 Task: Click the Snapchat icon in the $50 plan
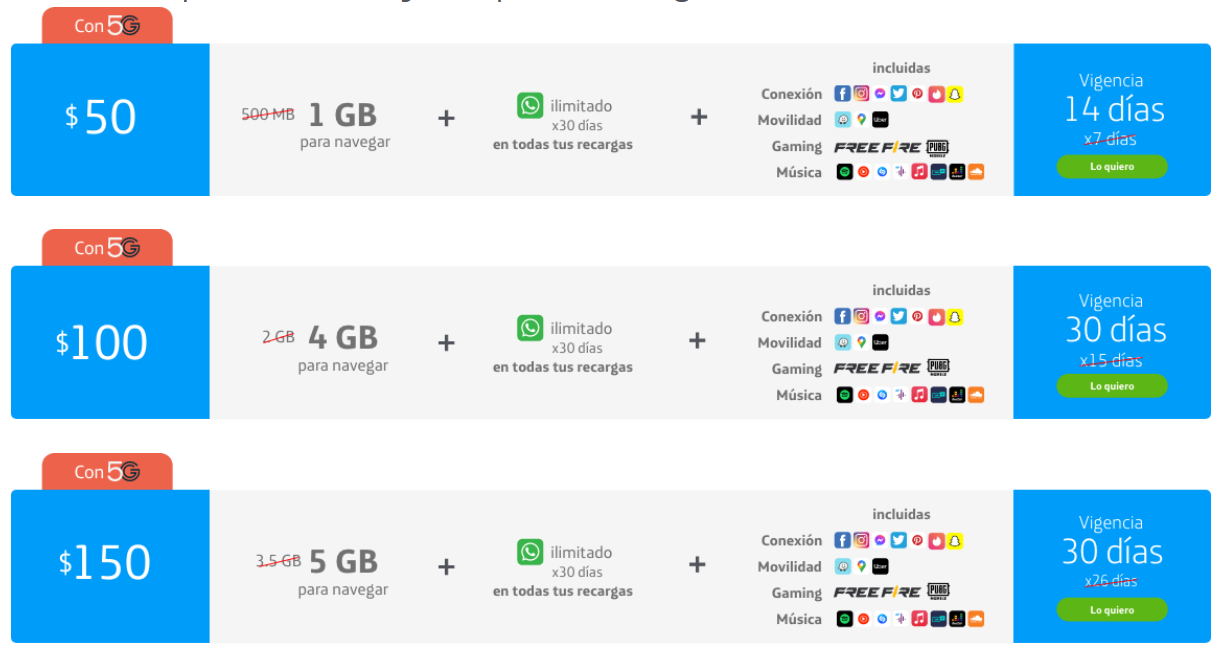click(x=955, y=94)
